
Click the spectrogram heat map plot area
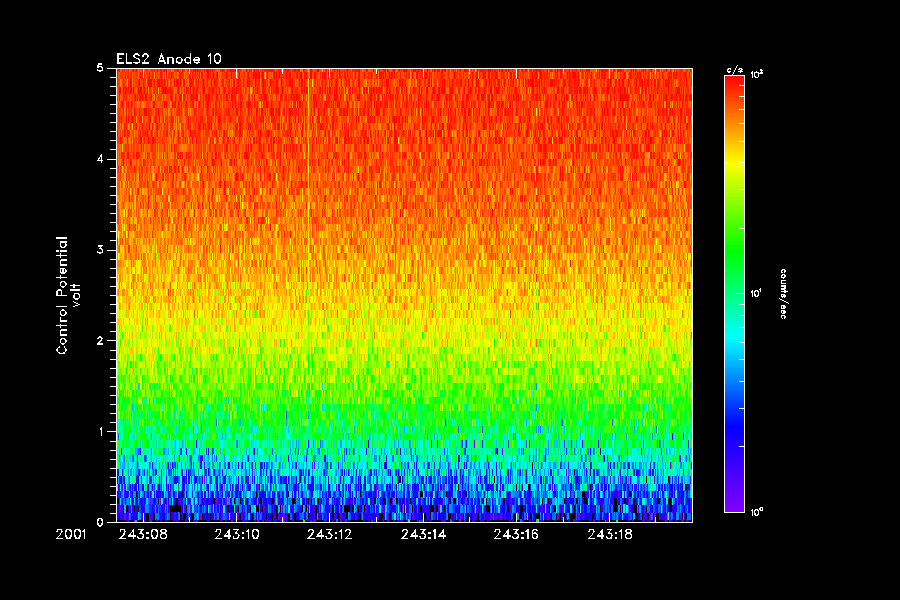pyautogui.click(x=405, y=295)
